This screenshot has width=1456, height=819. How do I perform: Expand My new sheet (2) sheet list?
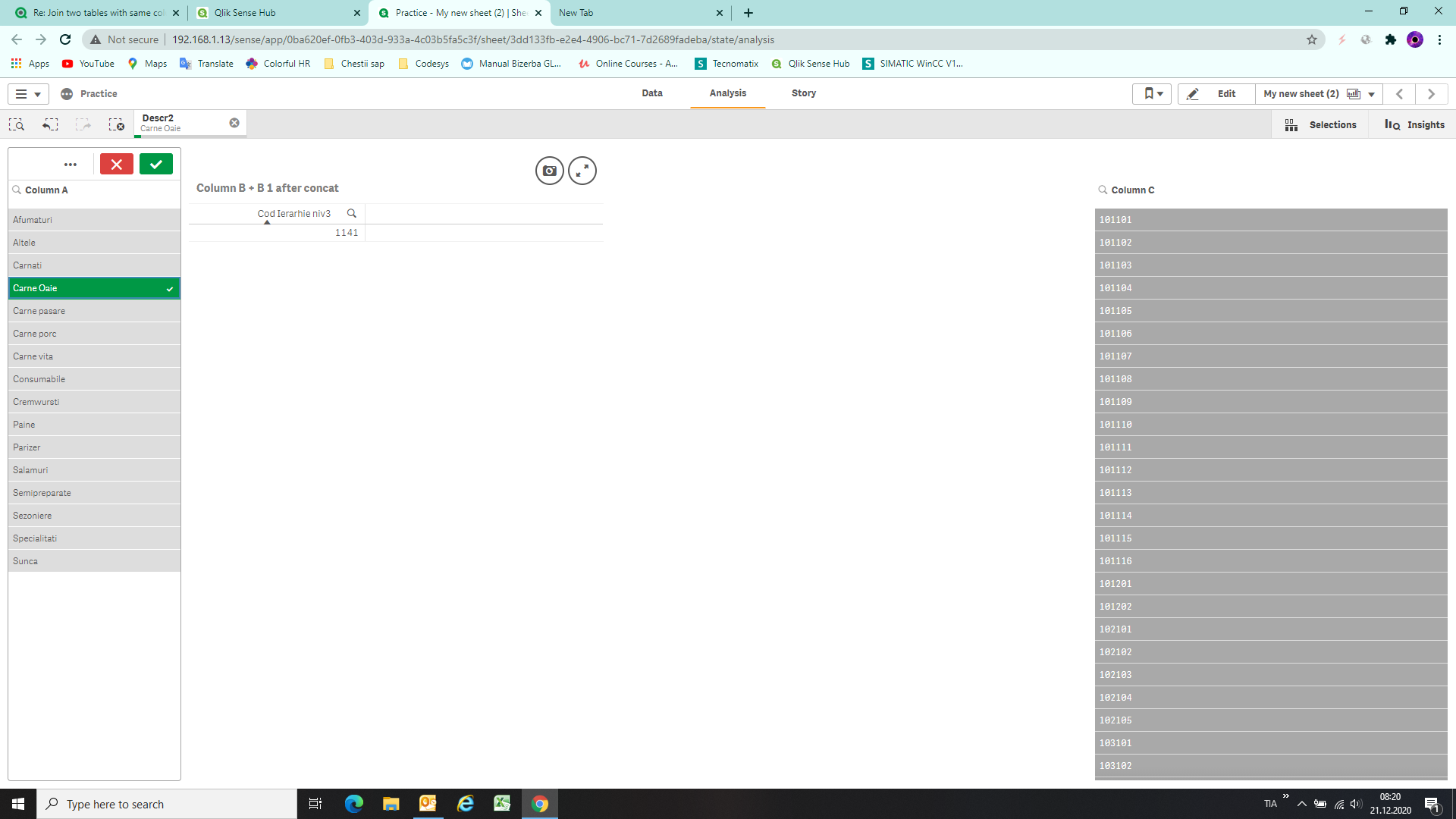(x=1371, y=94)
